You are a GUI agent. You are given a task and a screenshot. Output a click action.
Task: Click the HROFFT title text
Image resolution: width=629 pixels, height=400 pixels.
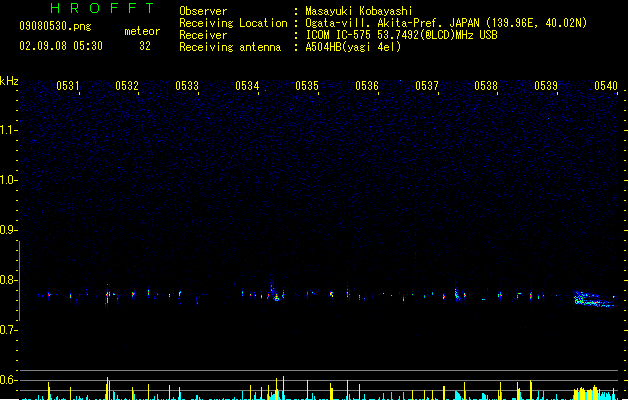click(102, 8)
